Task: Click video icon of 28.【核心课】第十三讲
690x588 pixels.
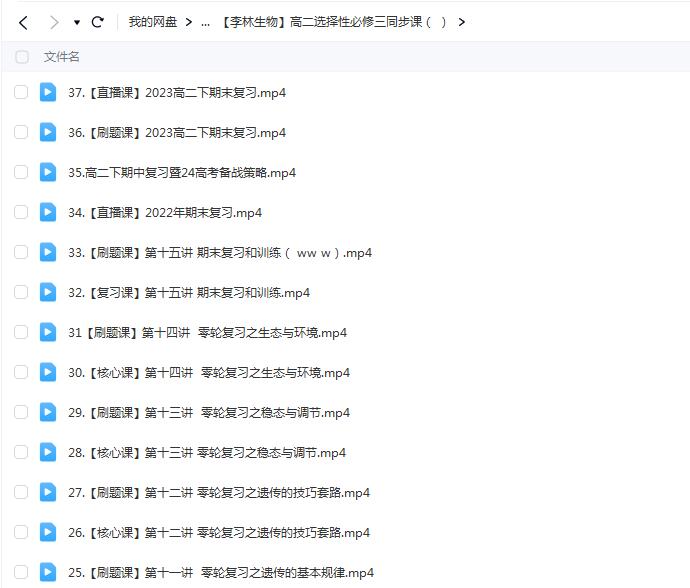Action: pyautogui.click(x=48, y=452)
